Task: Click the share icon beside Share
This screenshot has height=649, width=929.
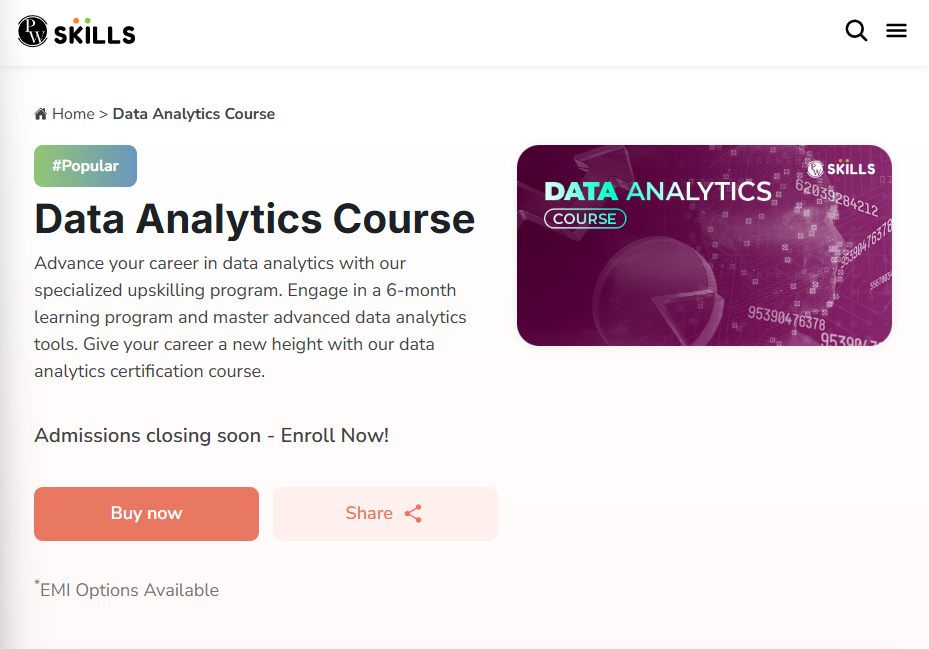Action: click(413, 514)
